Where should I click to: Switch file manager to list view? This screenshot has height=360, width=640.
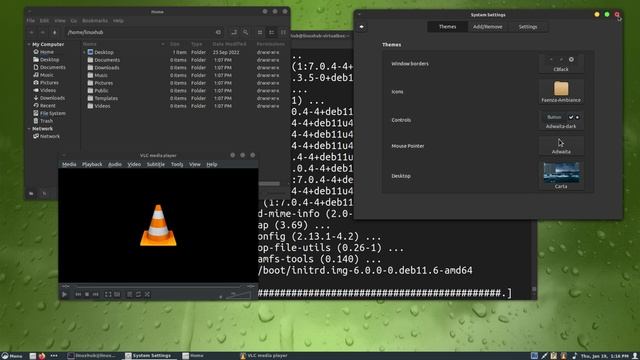point(271,32)
